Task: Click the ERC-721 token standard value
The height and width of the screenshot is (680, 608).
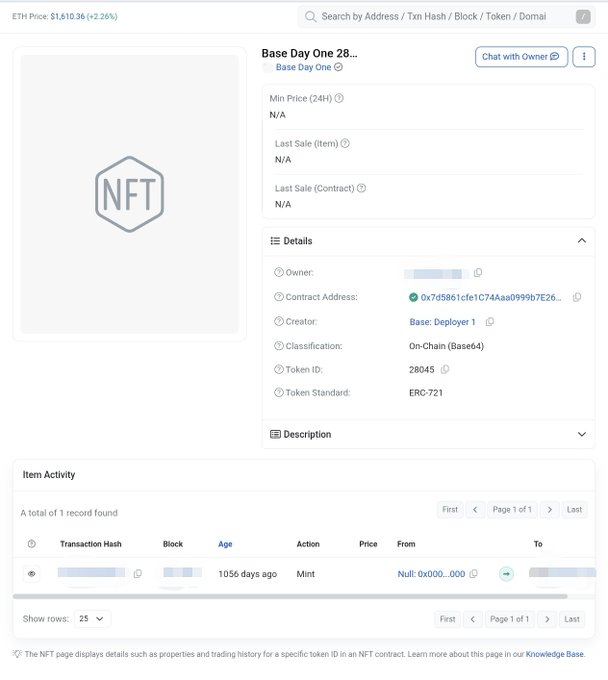Action: [x=426, y=392]
